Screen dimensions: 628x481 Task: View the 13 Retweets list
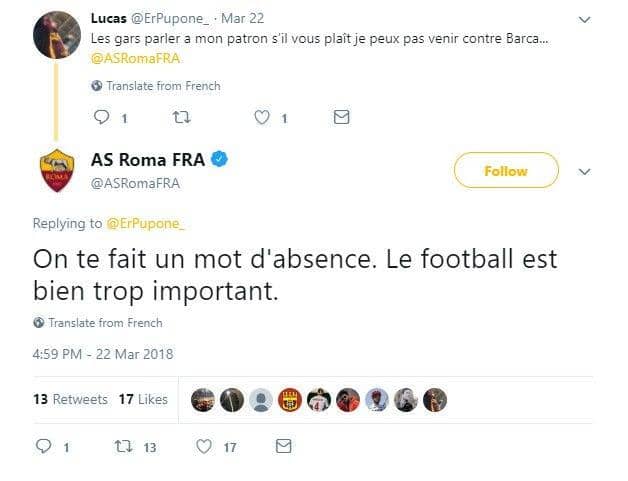click(x=70, y=399)
